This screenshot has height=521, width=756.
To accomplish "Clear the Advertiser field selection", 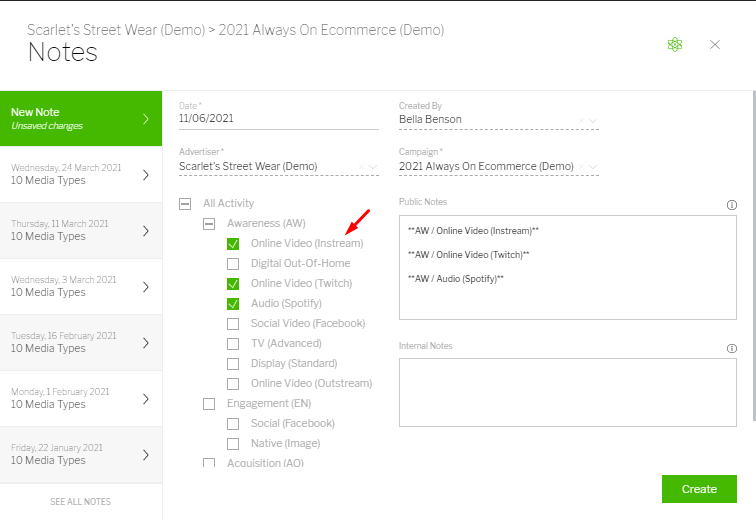I will point(362,167).
